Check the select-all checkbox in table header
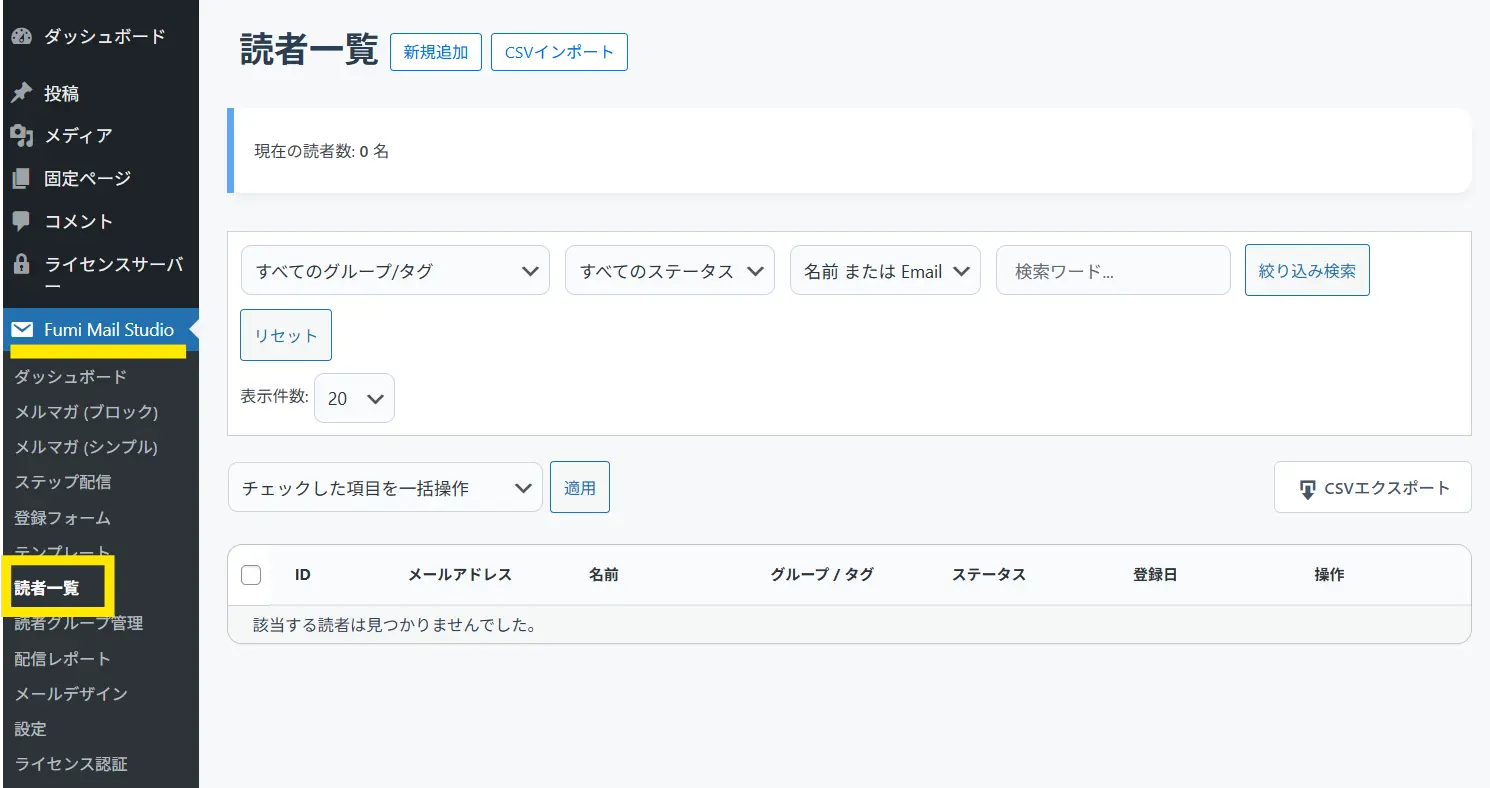1490x788 pixels. (x=251, y=575)
